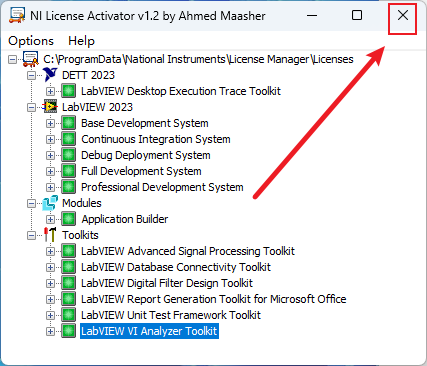The height and width of the screenshot is (366, 427).
Task: Click green status icon for Database Connectivity Toolkit
Action: pyautogui.click(x=69, y=267)
